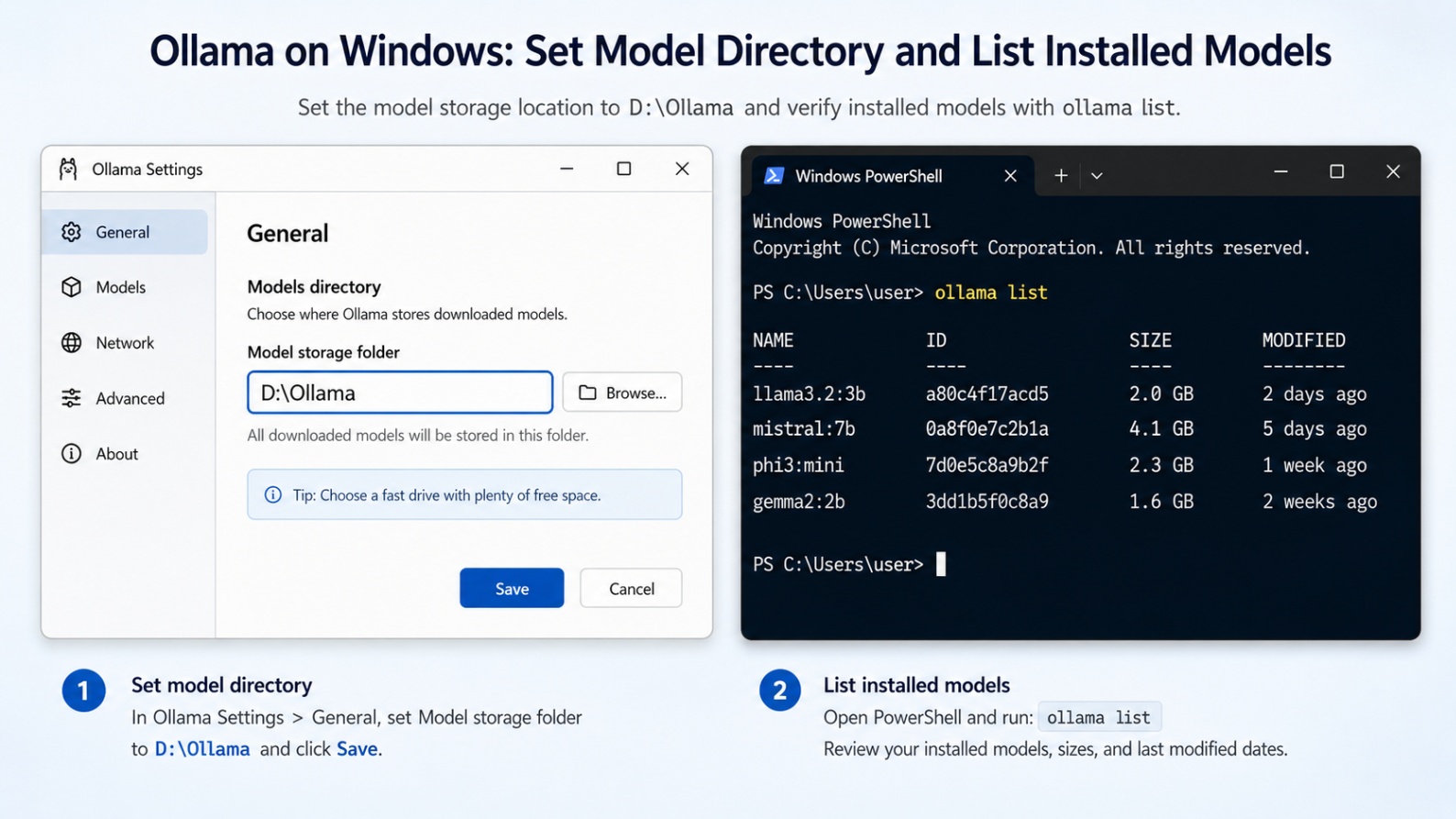Image resolution: width=1456 pixels, height=819 pixels.
Task: Click the Copyright Microsoft Corporation line
Action: coord(1031,248)
